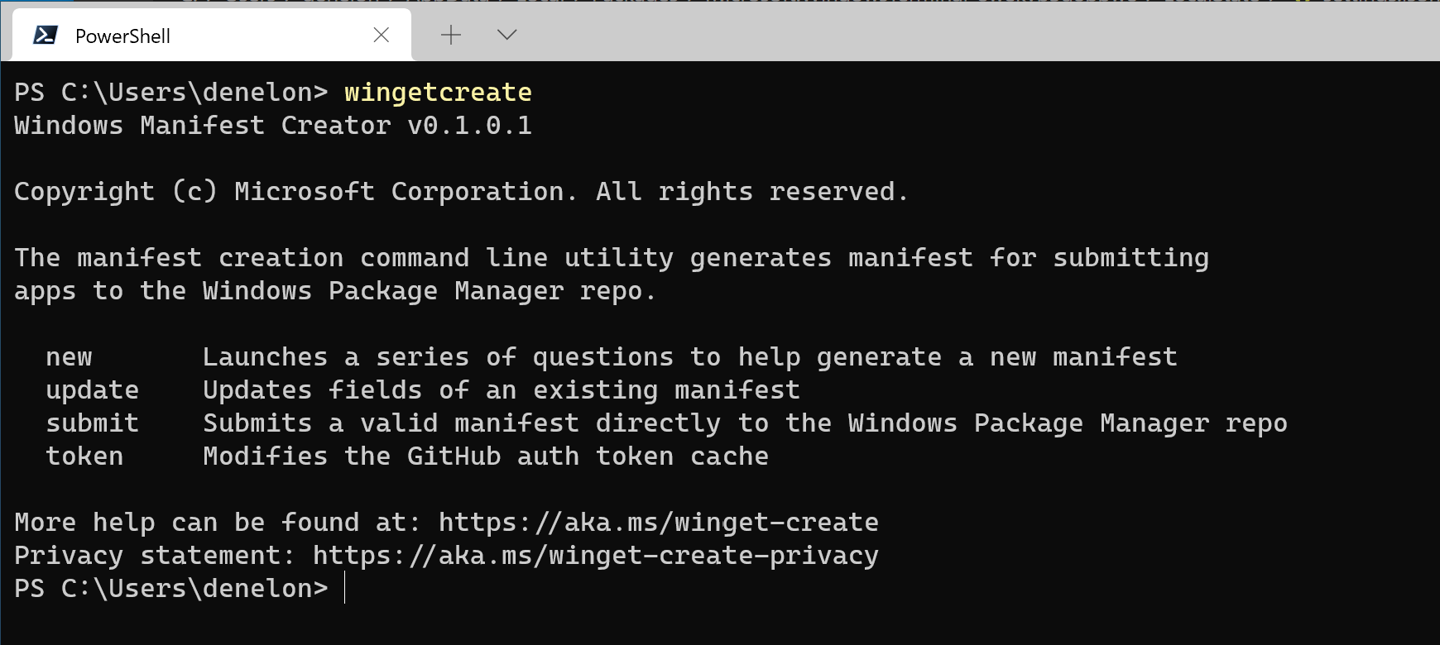1440x645 pixels.
Task: Open a new terminal tab with the plus button
Action: [x=450, y=34]
